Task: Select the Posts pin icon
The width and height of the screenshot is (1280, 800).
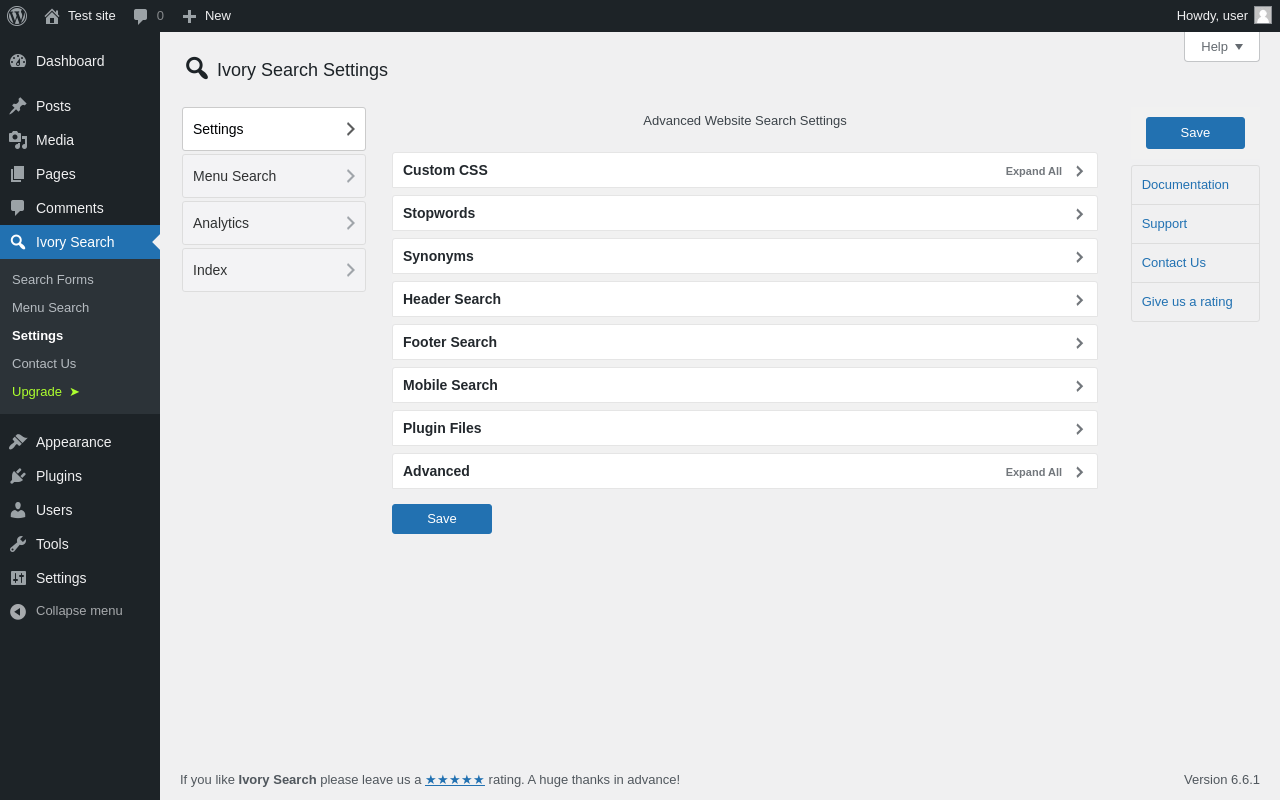Action: click(x=18, y=106)
